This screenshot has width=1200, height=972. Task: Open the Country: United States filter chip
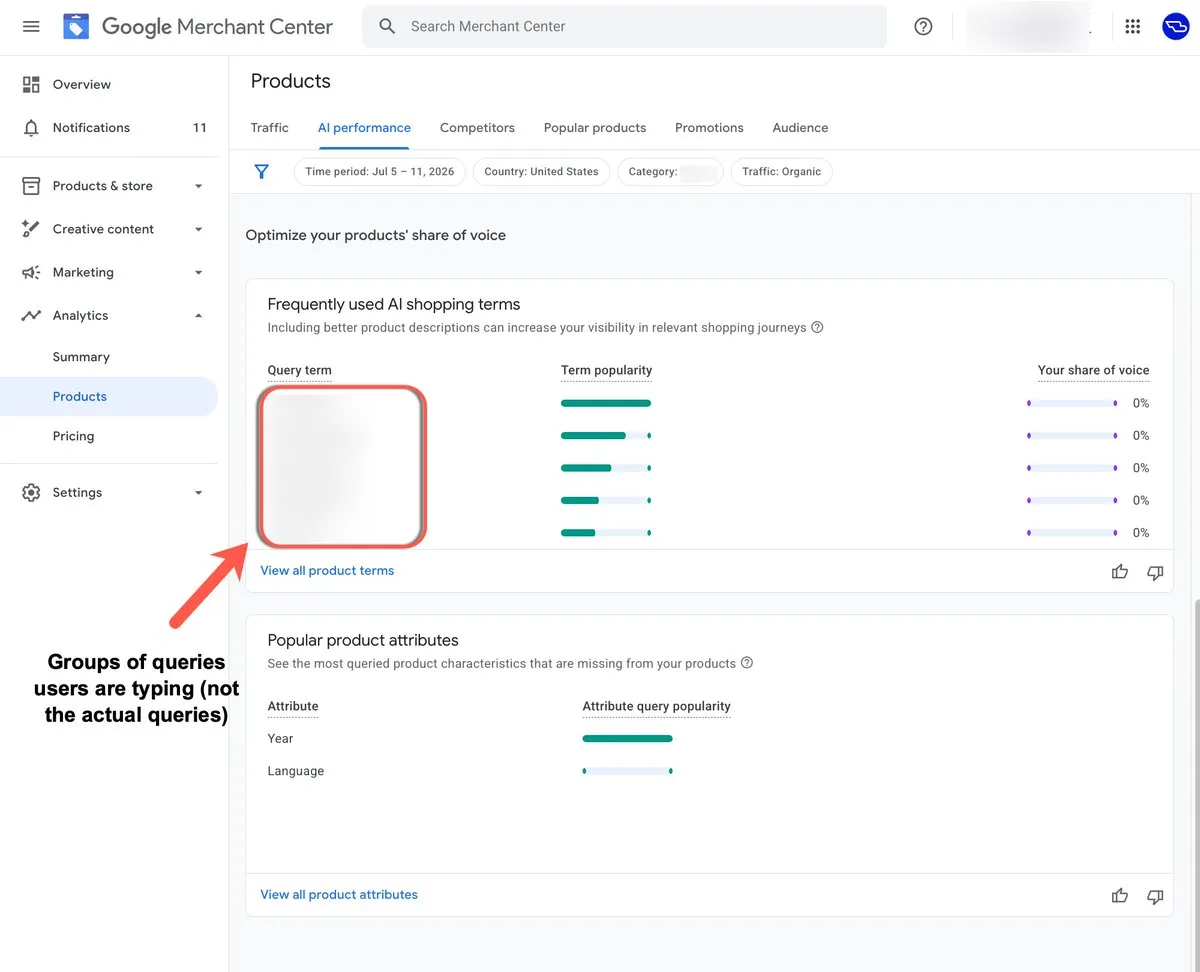pos(541,172)
